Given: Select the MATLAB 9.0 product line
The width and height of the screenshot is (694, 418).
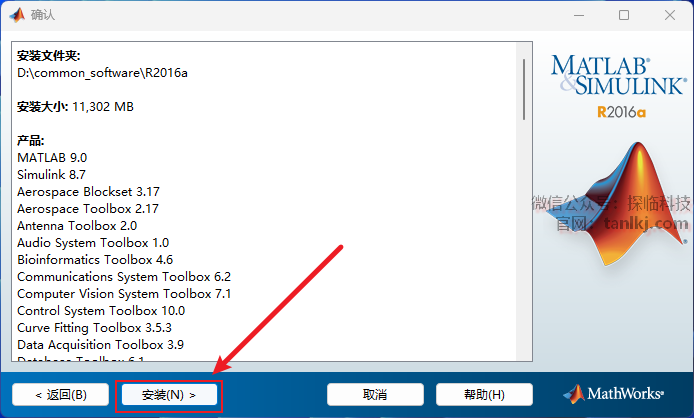Looking at the screenshot, I should coord(52,158).
